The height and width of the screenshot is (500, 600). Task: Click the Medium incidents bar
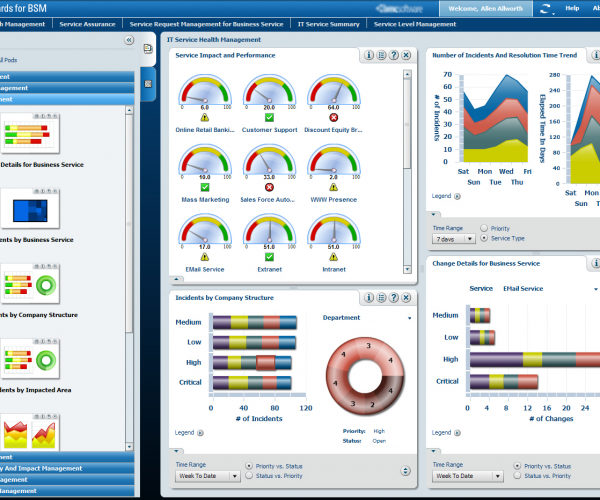point(254,322)
